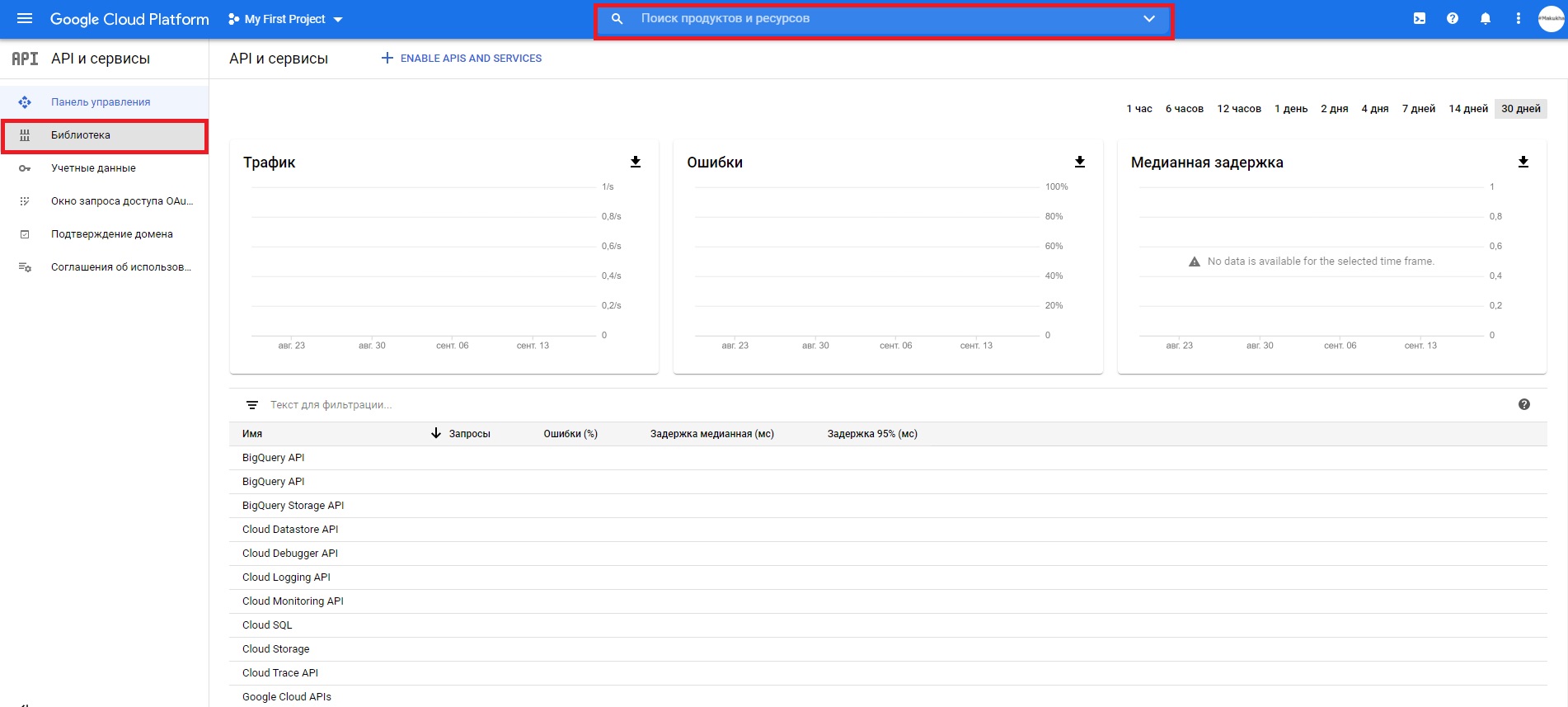
Task: Select the 6 часов time range
Action: (x=1185, y=109)
